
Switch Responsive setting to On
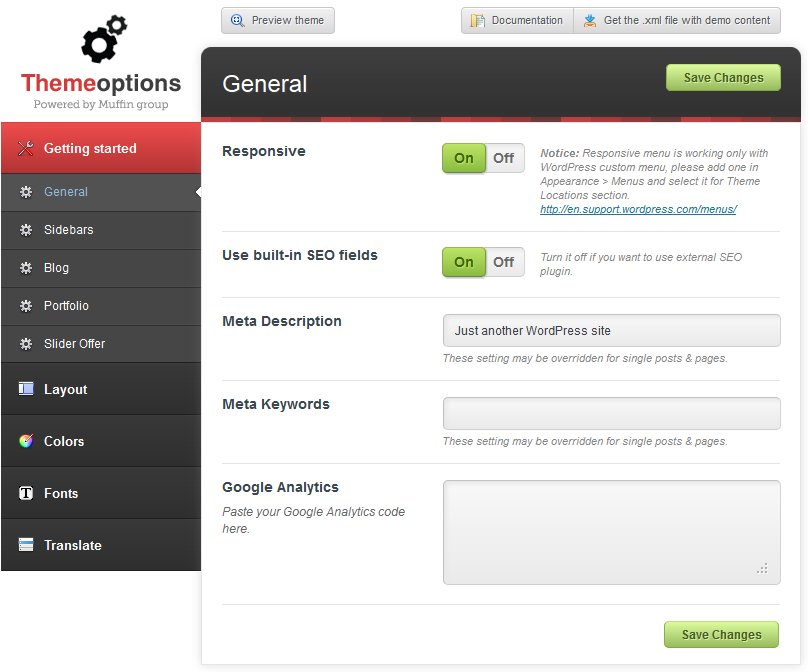464,158
